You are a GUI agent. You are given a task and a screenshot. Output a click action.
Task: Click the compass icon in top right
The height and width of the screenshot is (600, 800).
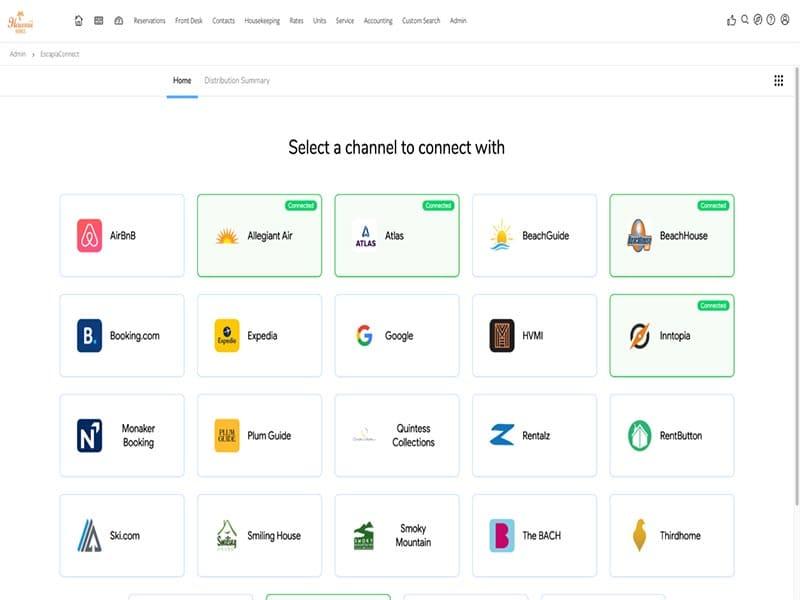tap(758, 19)
